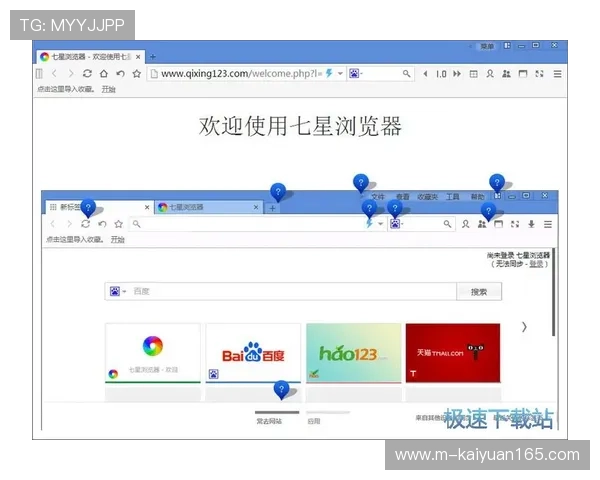Reload the qixing123 welcome page

87,73
